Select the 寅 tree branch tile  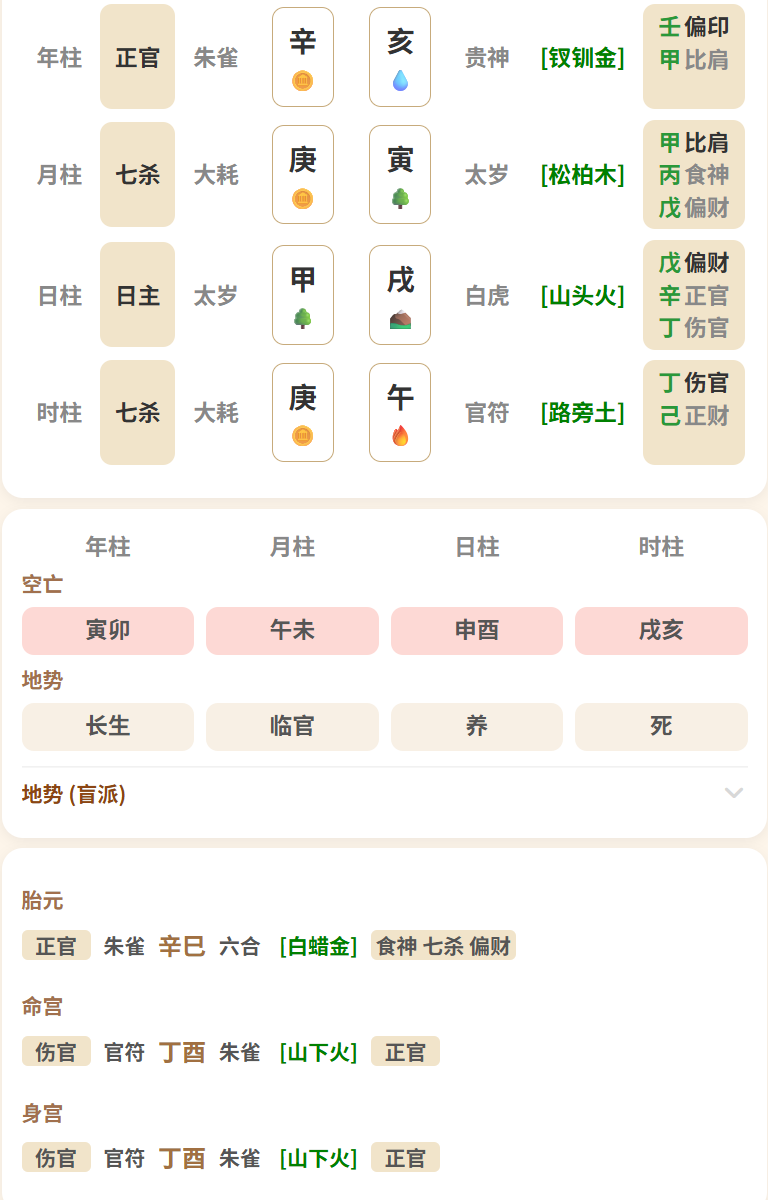(400, 174)
